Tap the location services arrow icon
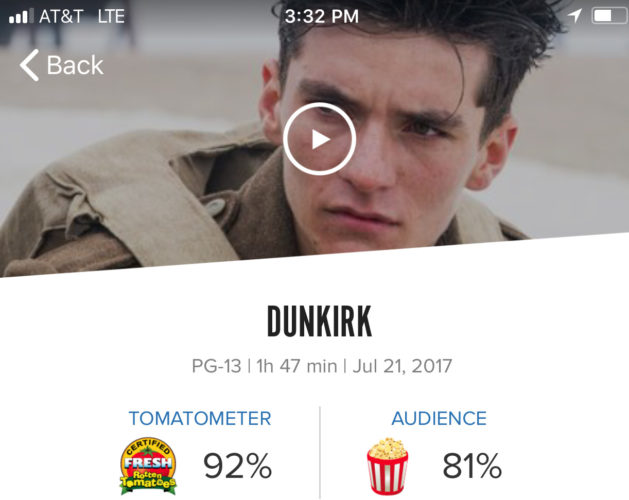629x500 pixels. [x=574, y=16]
